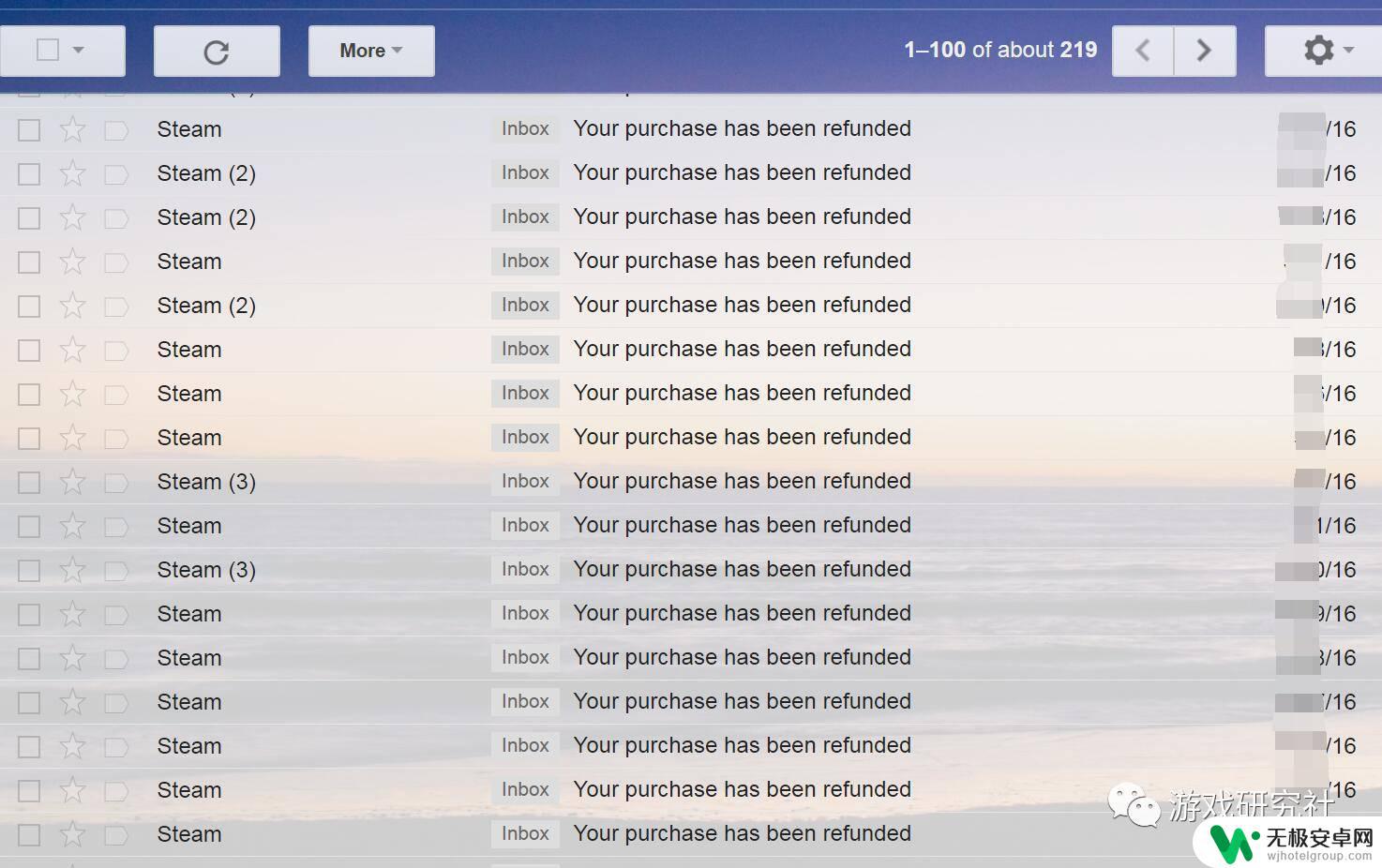1382x868 pixels.
Task: Check the box on the lowest Steam (2) row
Action: [29, 306]
